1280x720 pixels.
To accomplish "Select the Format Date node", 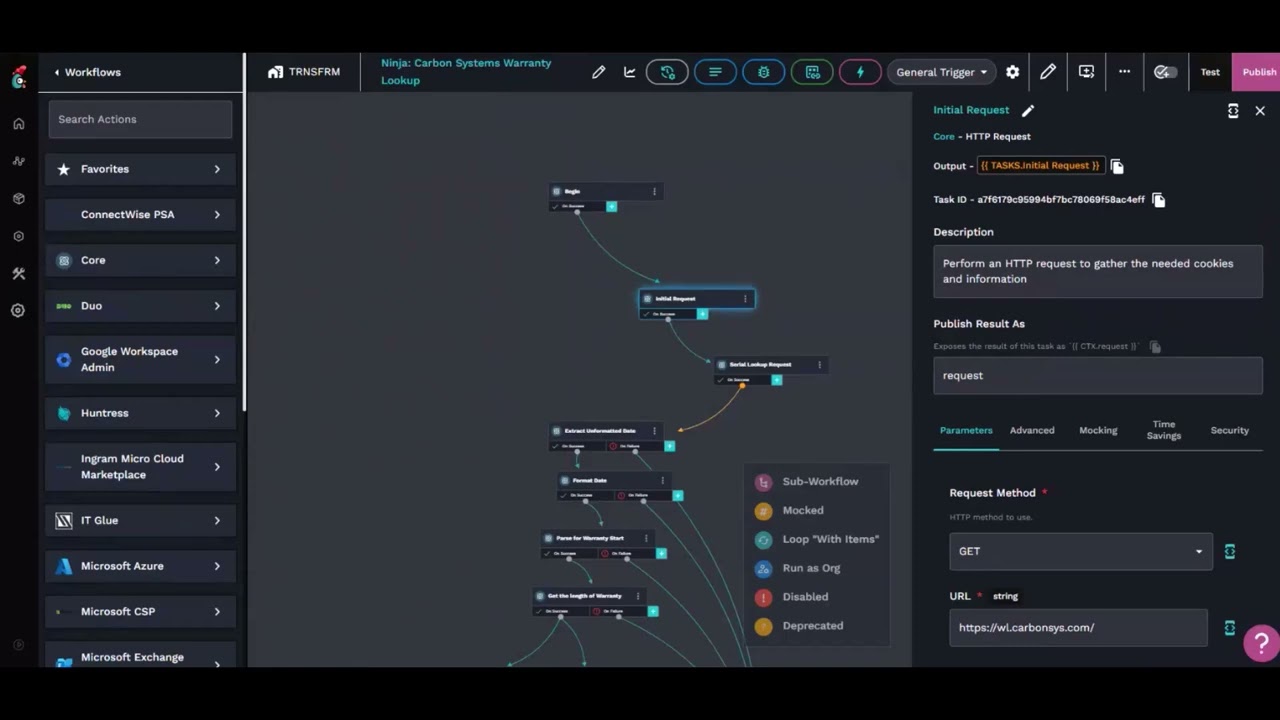I will click(612, 481).
